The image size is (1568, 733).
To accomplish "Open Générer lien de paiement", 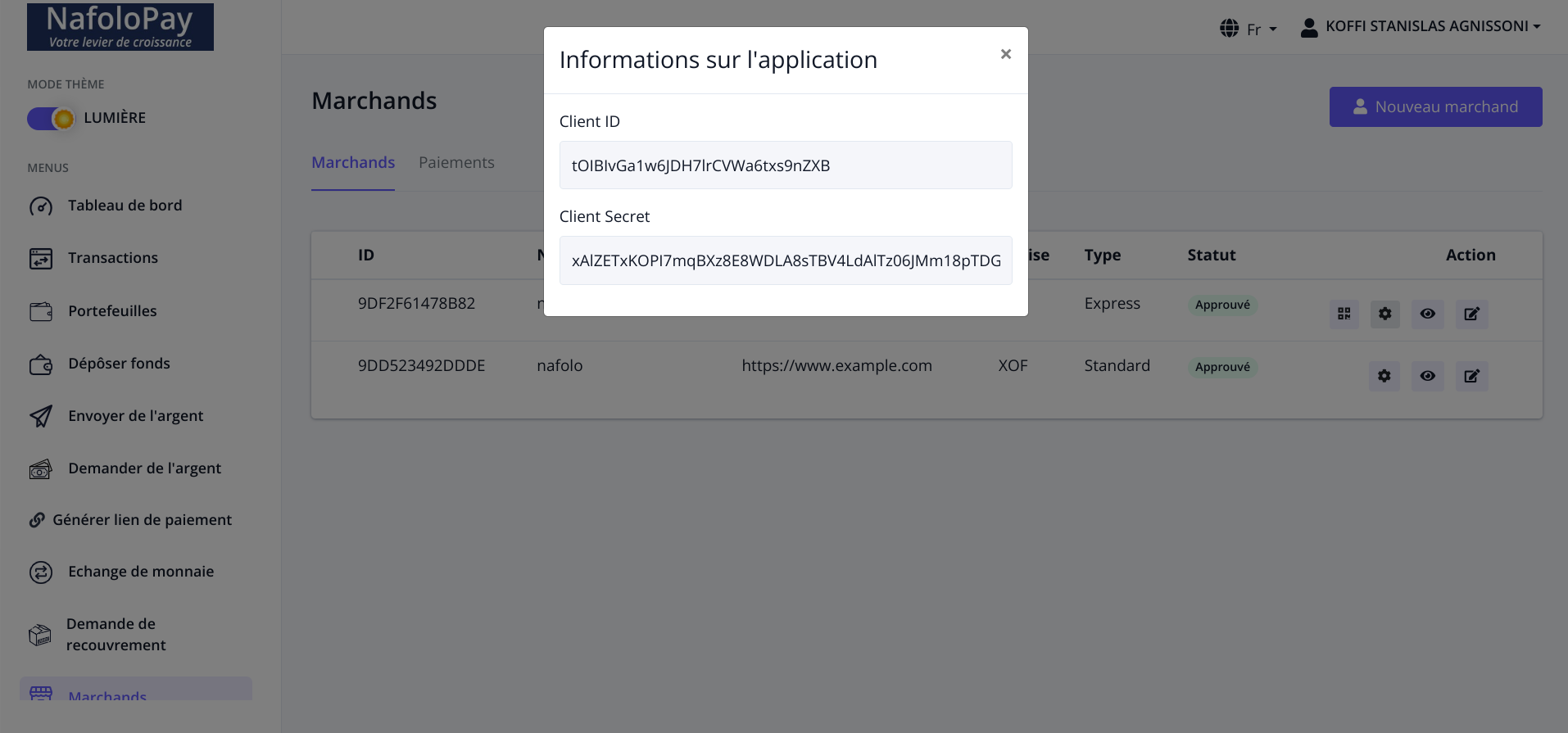I will 142,520.
